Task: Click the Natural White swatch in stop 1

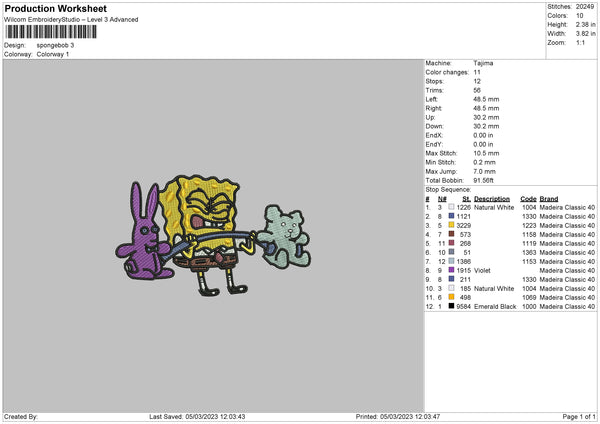Action: tap(451, 207)
